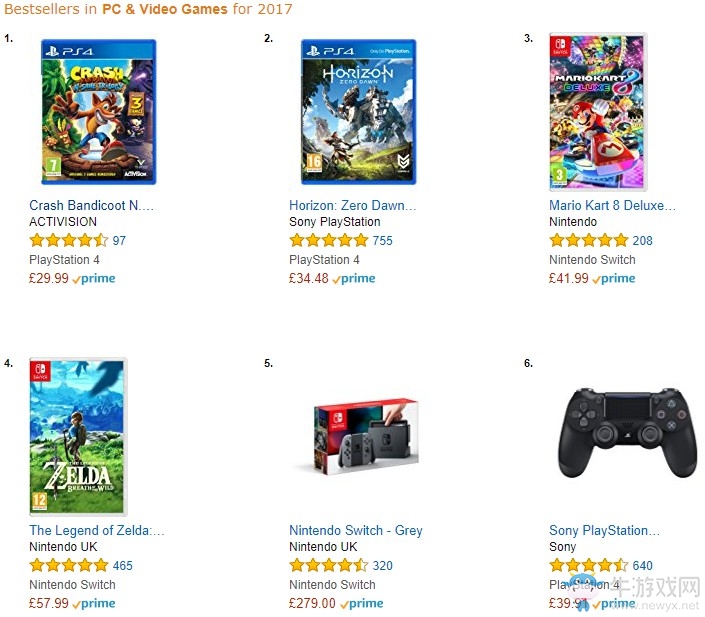Viewport: 705px width, 617px height.
Task: Open the Mario Kart 8 Deluxe cover
Action: tap(598, 112)
